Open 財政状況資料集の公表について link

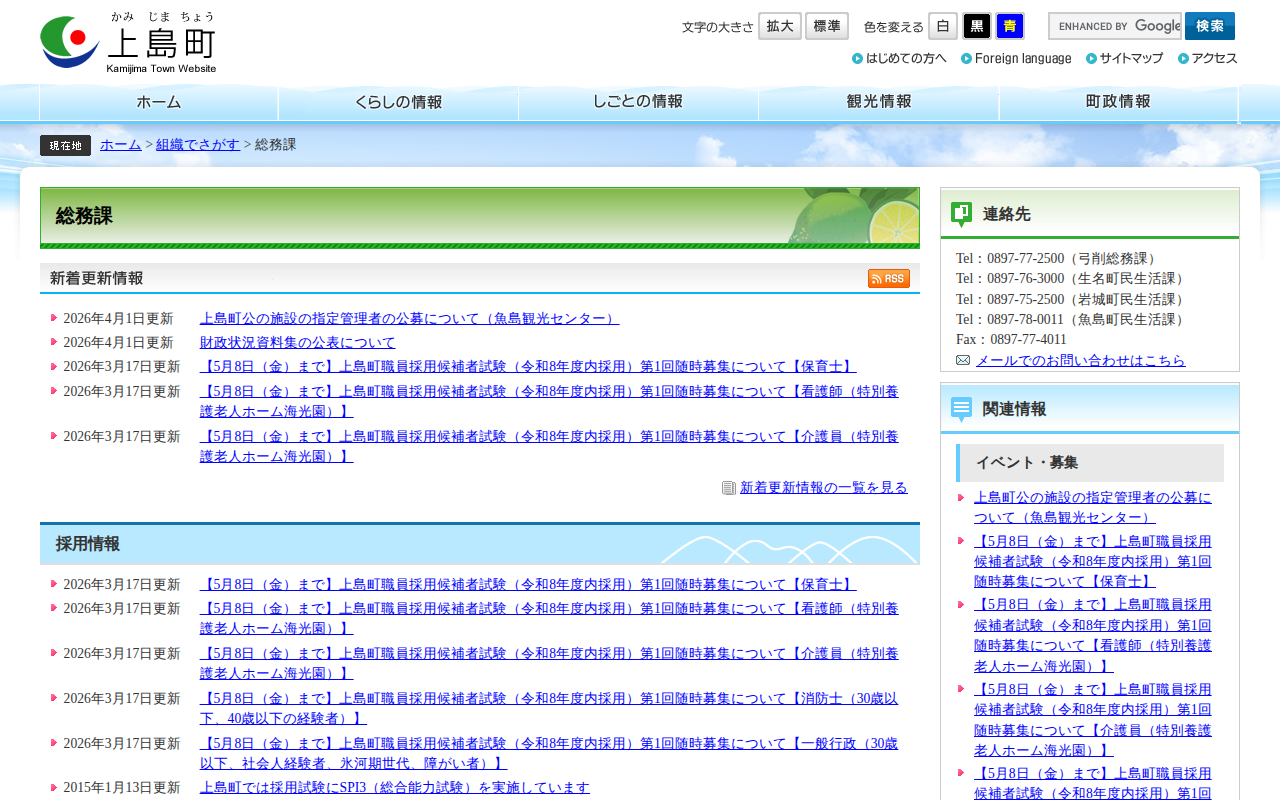click(298, 343)
